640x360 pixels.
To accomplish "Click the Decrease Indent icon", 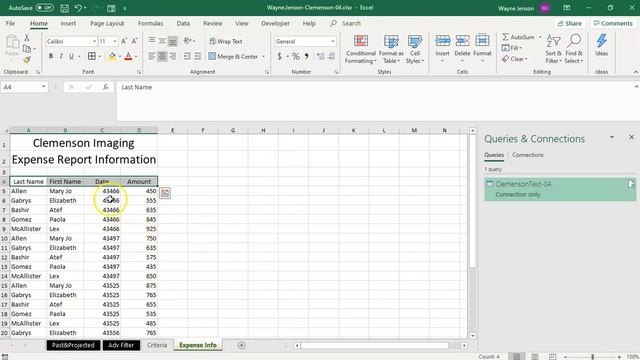I will click(x=187, y=56).
